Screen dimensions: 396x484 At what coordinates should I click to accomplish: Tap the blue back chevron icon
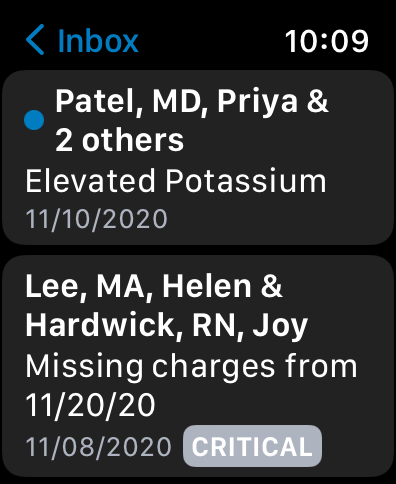click(x=35, y=39)
